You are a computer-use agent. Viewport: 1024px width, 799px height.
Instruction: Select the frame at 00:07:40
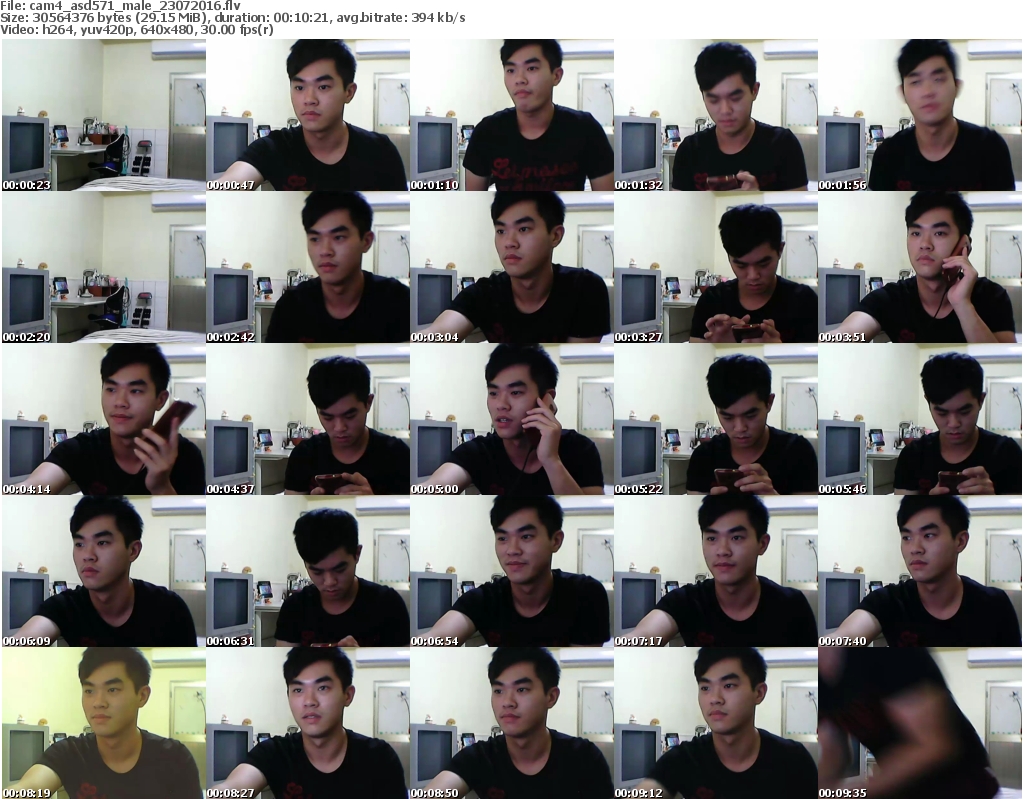(920, 571)
